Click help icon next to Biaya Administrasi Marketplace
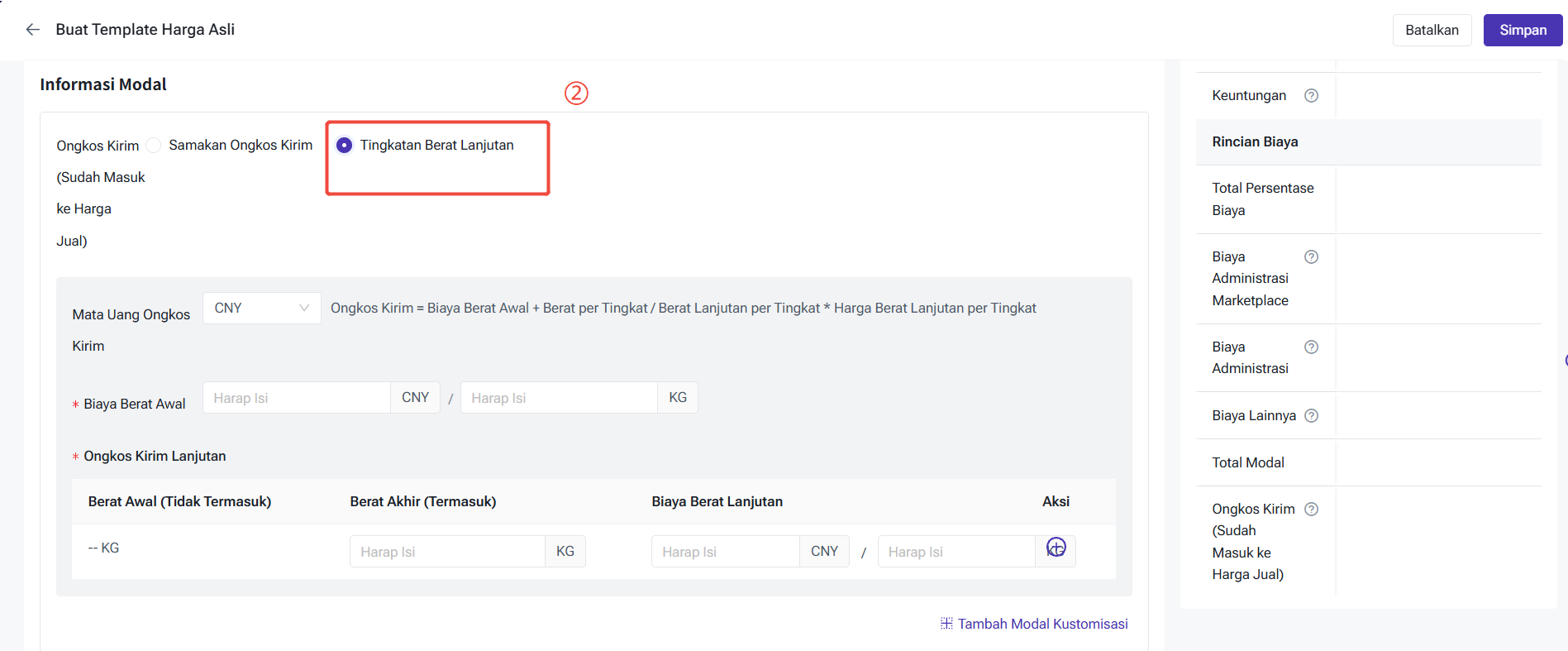 [1311, 256]
